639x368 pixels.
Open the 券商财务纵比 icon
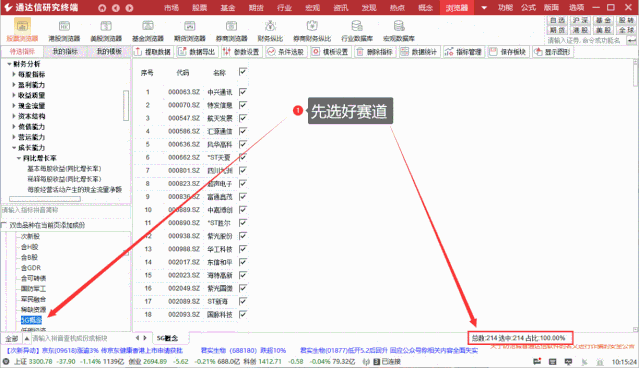(312, 31)
